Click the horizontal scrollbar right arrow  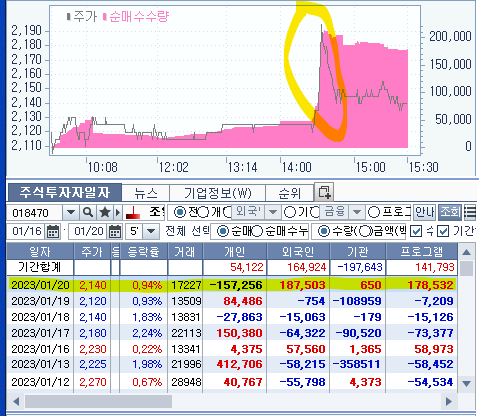click(x=449, y=401)
